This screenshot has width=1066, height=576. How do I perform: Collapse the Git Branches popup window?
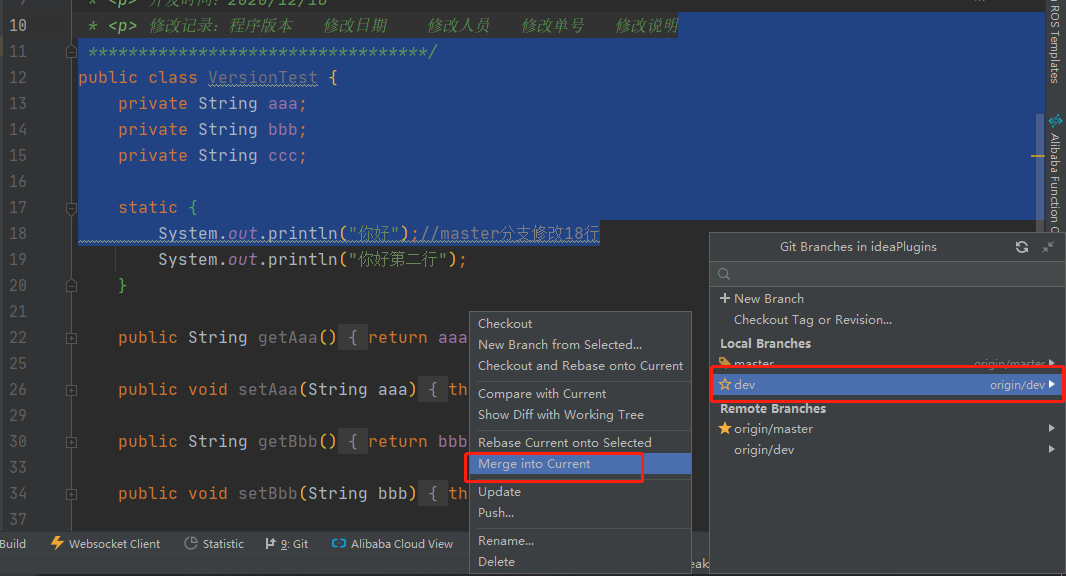pyautogui.click(x=1046, y=246)
